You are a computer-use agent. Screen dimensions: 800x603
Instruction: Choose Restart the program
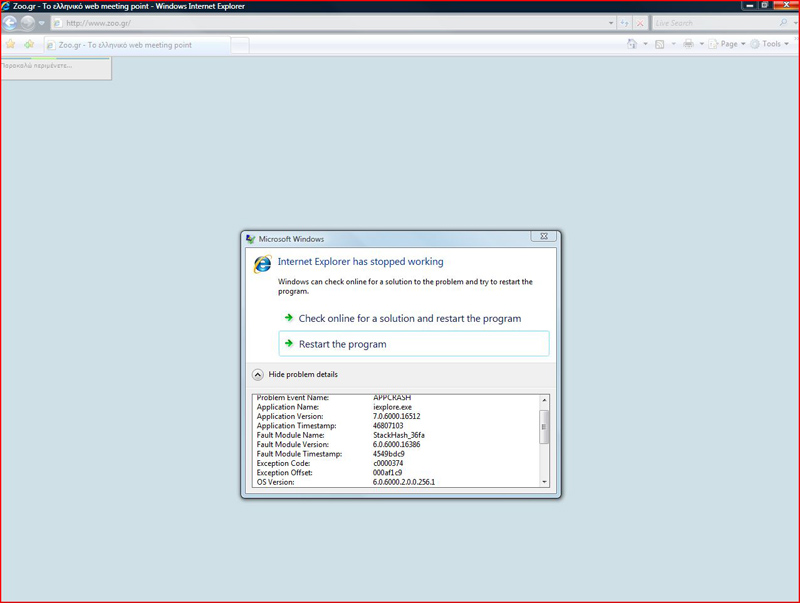[x=414, y=344]
